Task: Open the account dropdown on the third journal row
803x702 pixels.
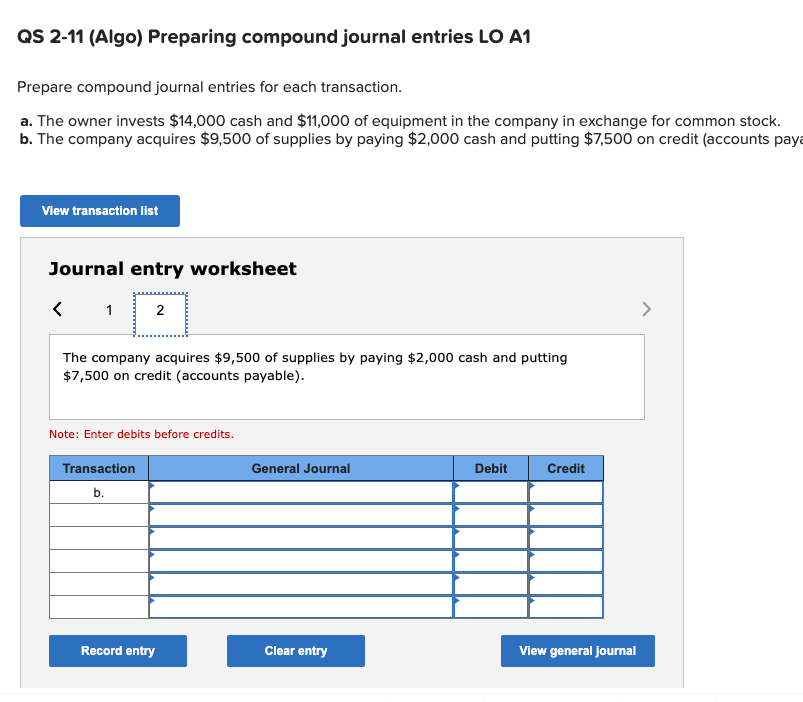Action: pyautogui.click(x=300, y=537)
